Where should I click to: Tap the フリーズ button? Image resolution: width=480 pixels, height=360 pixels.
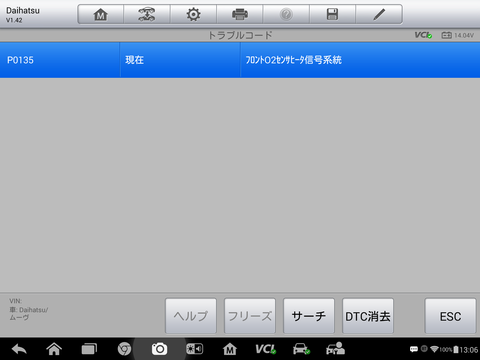coord(250,316)
